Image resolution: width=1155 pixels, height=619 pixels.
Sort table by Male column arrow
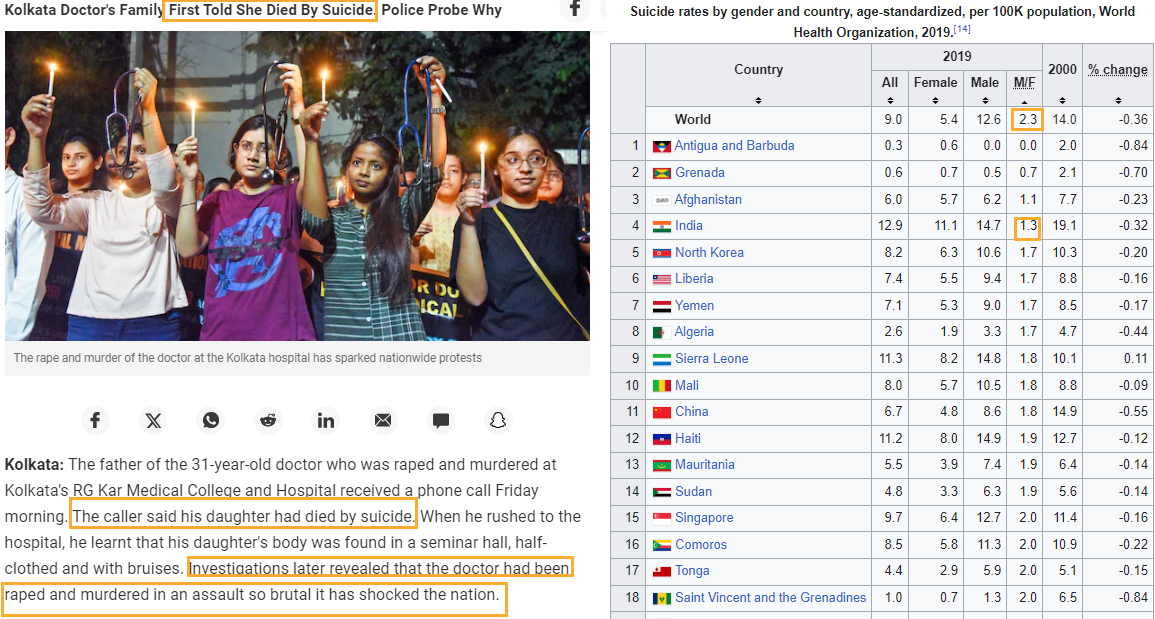pyautogui.click(x=985, y=100)
